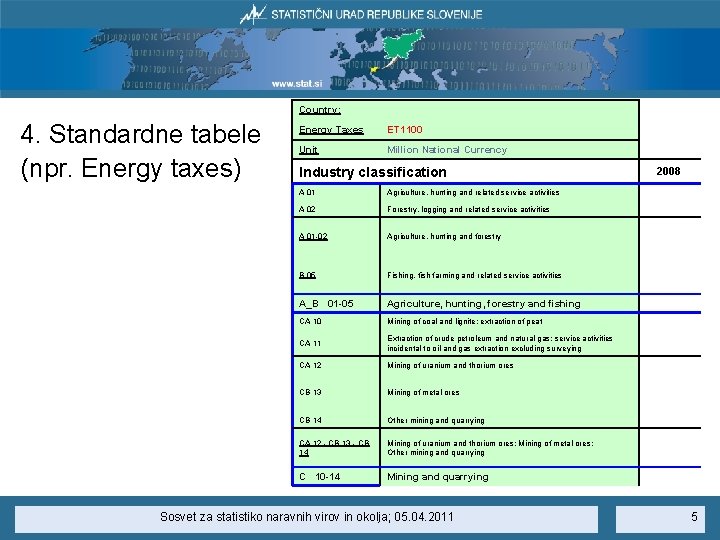Screen dimensions: 720x540
Task: Select the 'A 02' code cell
Action: coord(307,209)
